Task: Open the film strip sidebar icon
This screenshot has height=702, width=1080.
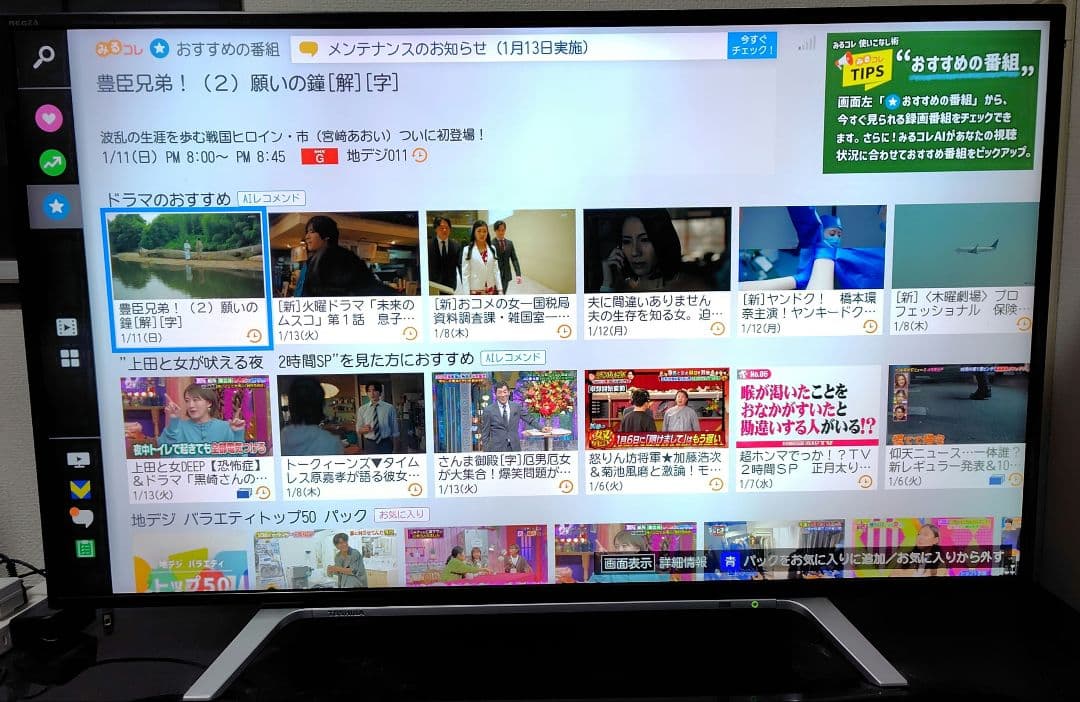Action: pyautogui.click(x=66, y=325)
